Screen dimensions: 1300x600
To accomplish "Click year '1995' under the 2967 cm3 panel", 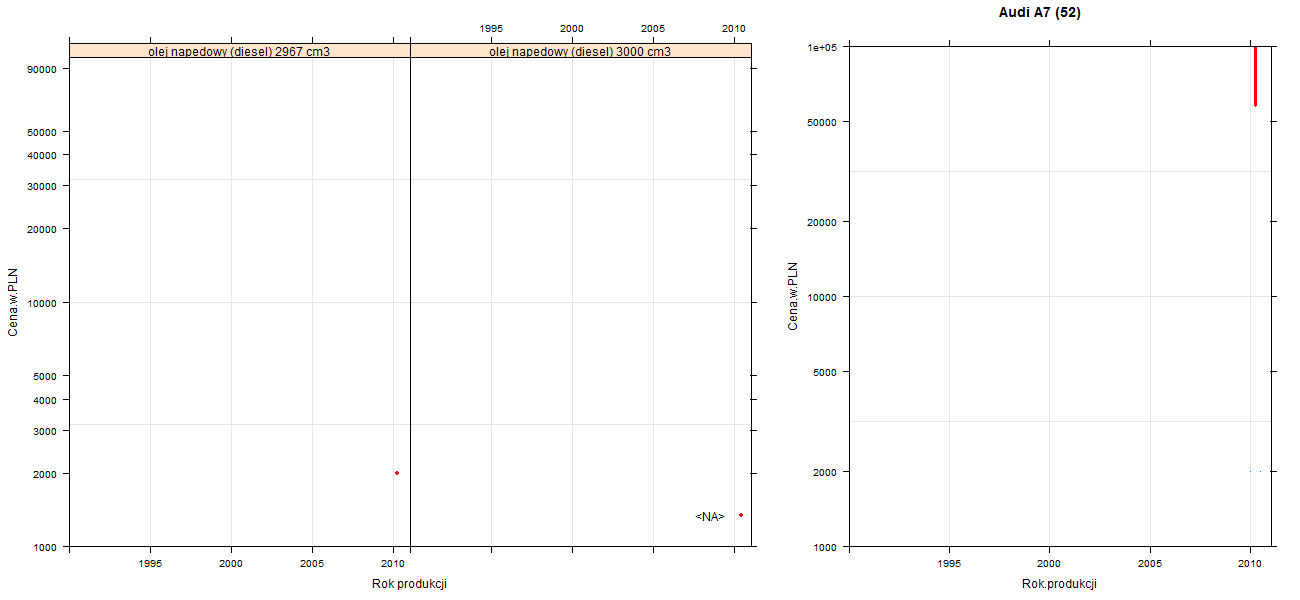I will tap(150, 564).
